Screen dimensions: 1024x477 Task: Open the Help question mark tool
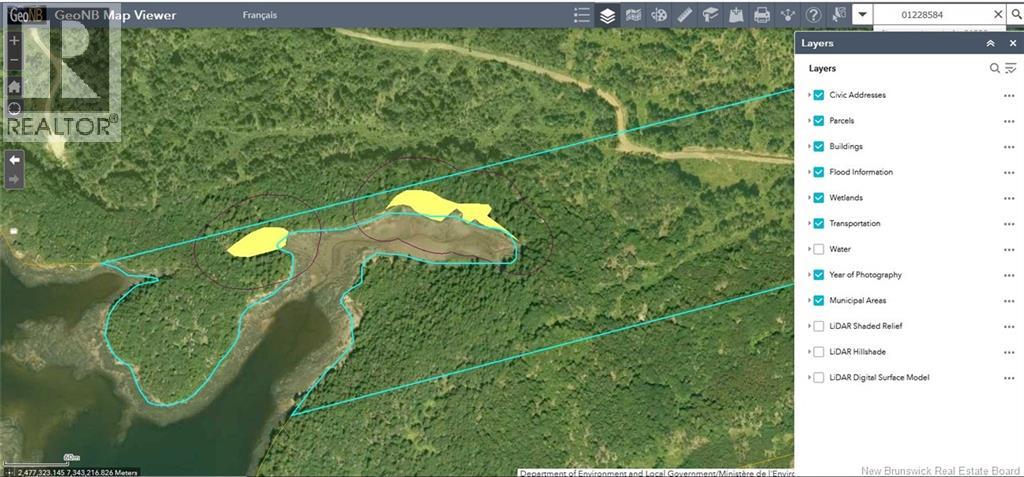[x=813, y=15]
